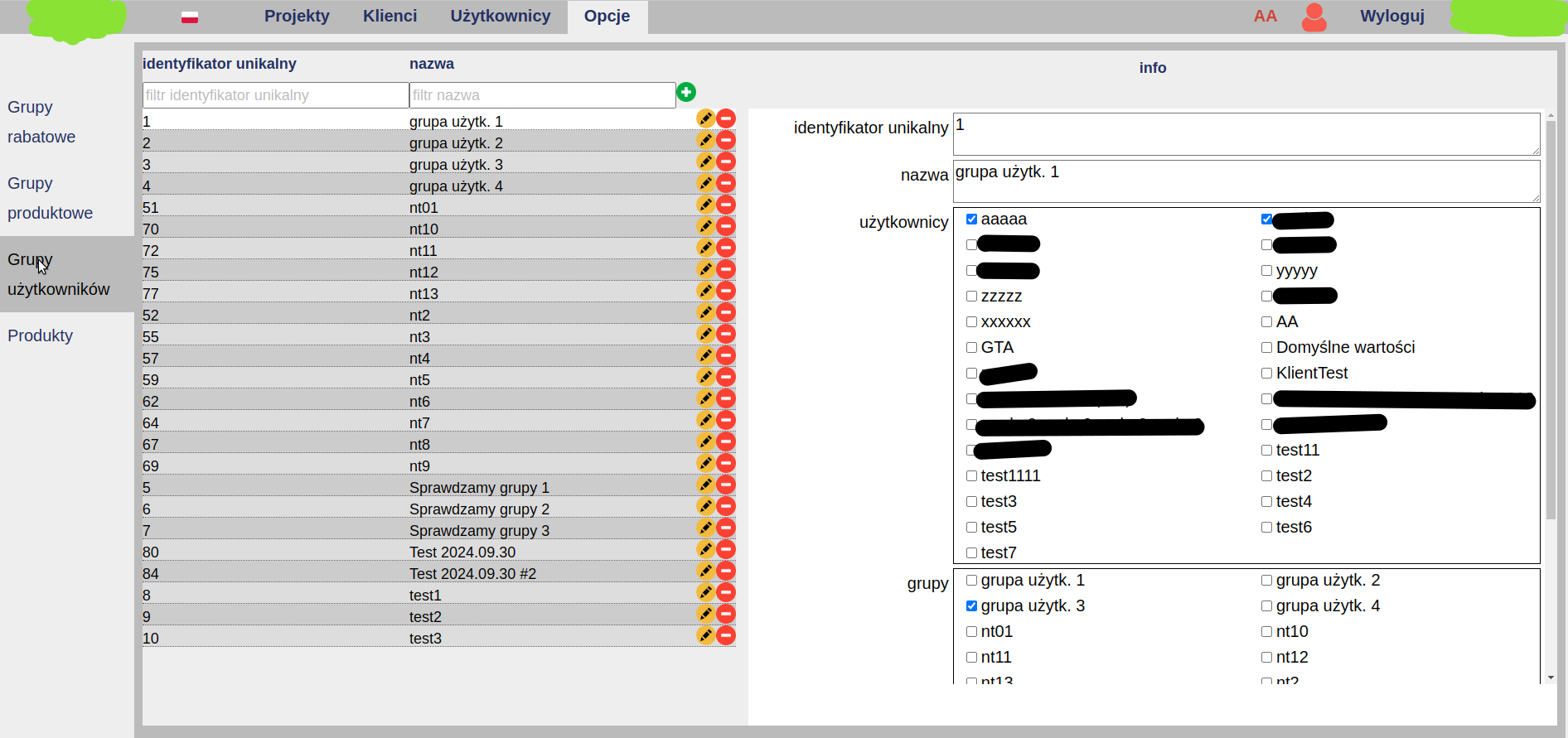This screenshot has width=1568, height=738.
Task: Check the 'test1111' user checkbox
Action: (971, 476)
